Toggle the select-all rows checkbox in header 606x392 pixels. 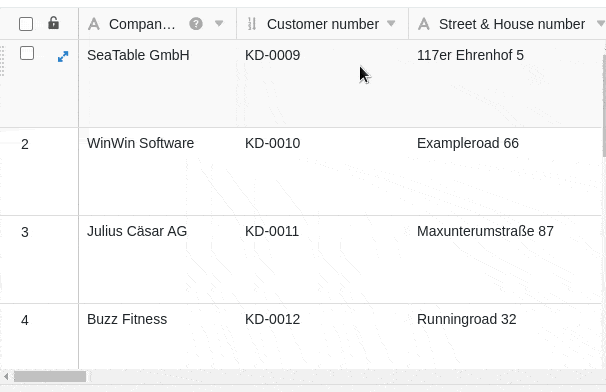26,24
